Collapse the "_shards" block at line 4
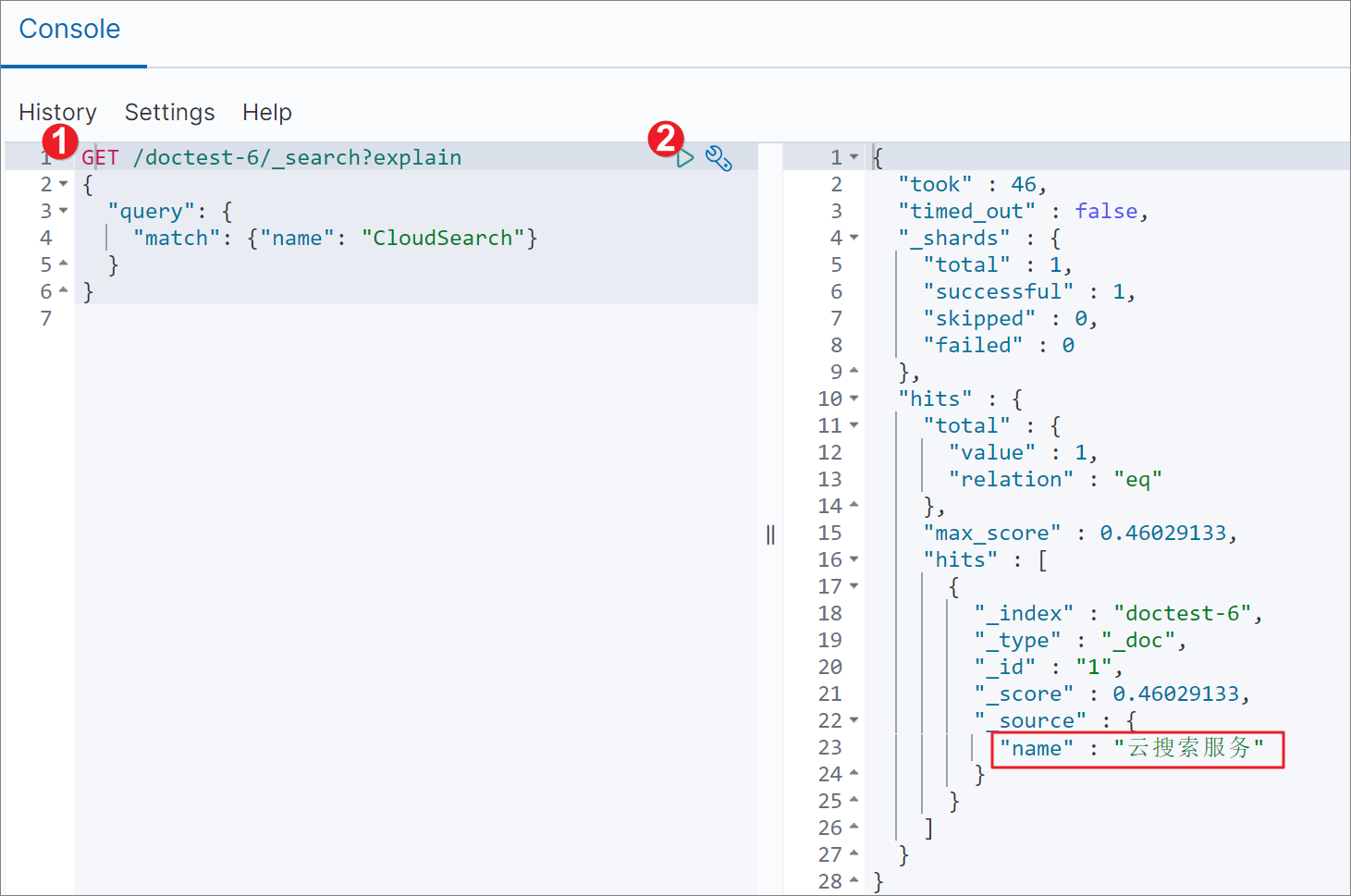The image size is (1351, 896). (854, 238)
